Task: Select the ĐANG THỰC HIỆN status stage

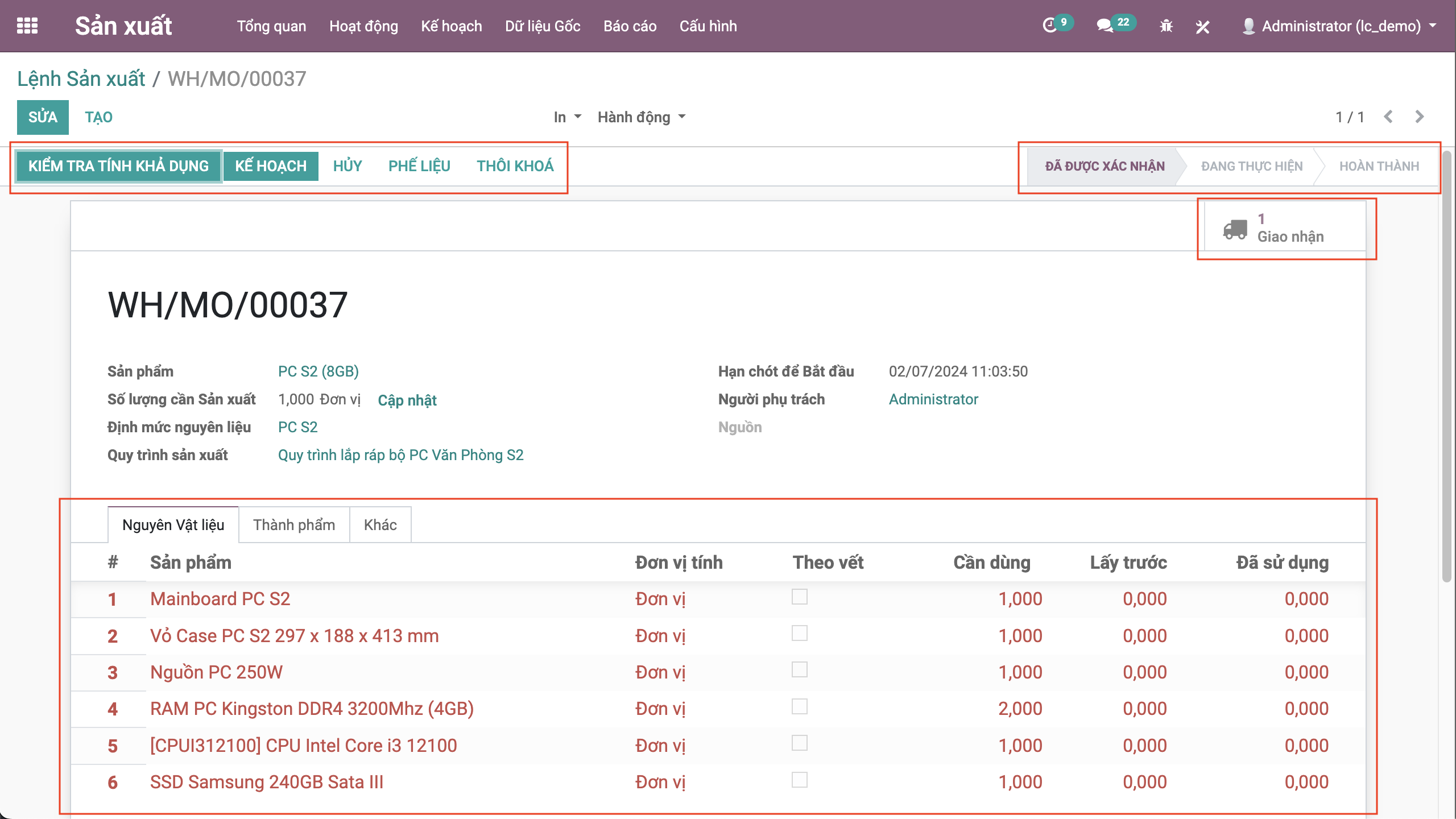Action: [x=1251, y=166]
